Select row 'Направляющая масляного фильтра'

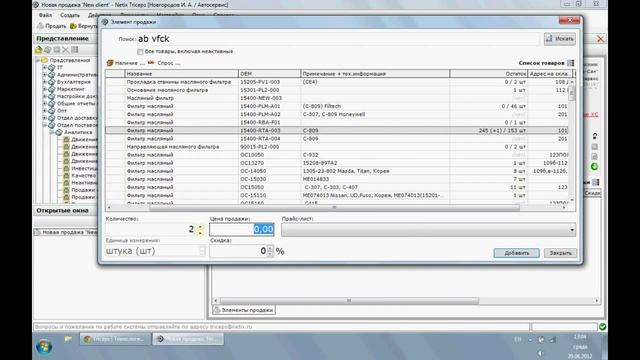[x=337, y=147]
